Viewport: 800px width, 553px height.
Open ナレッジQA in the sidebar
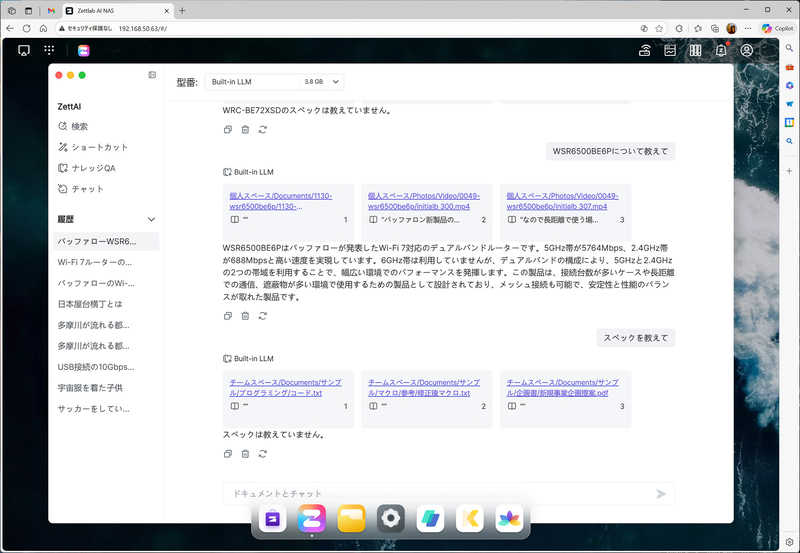[87, 168]
